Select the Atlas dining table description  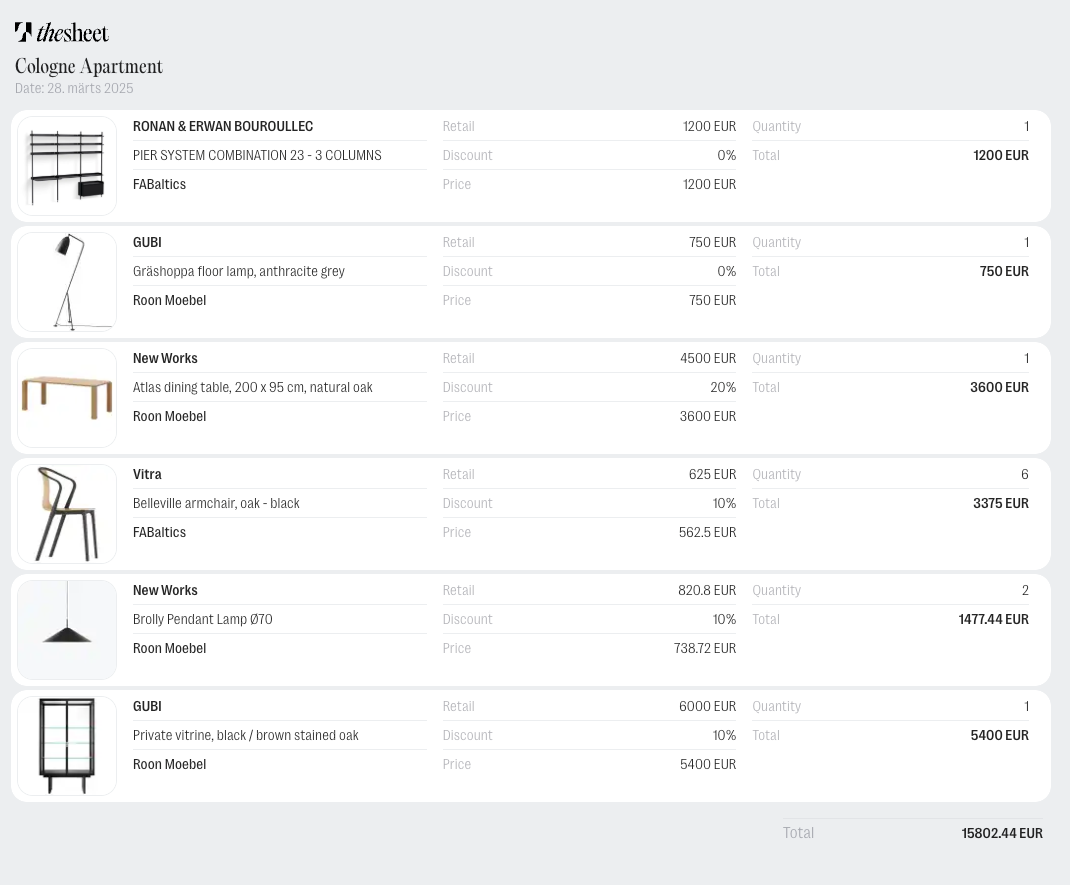(x=253, y=387)
